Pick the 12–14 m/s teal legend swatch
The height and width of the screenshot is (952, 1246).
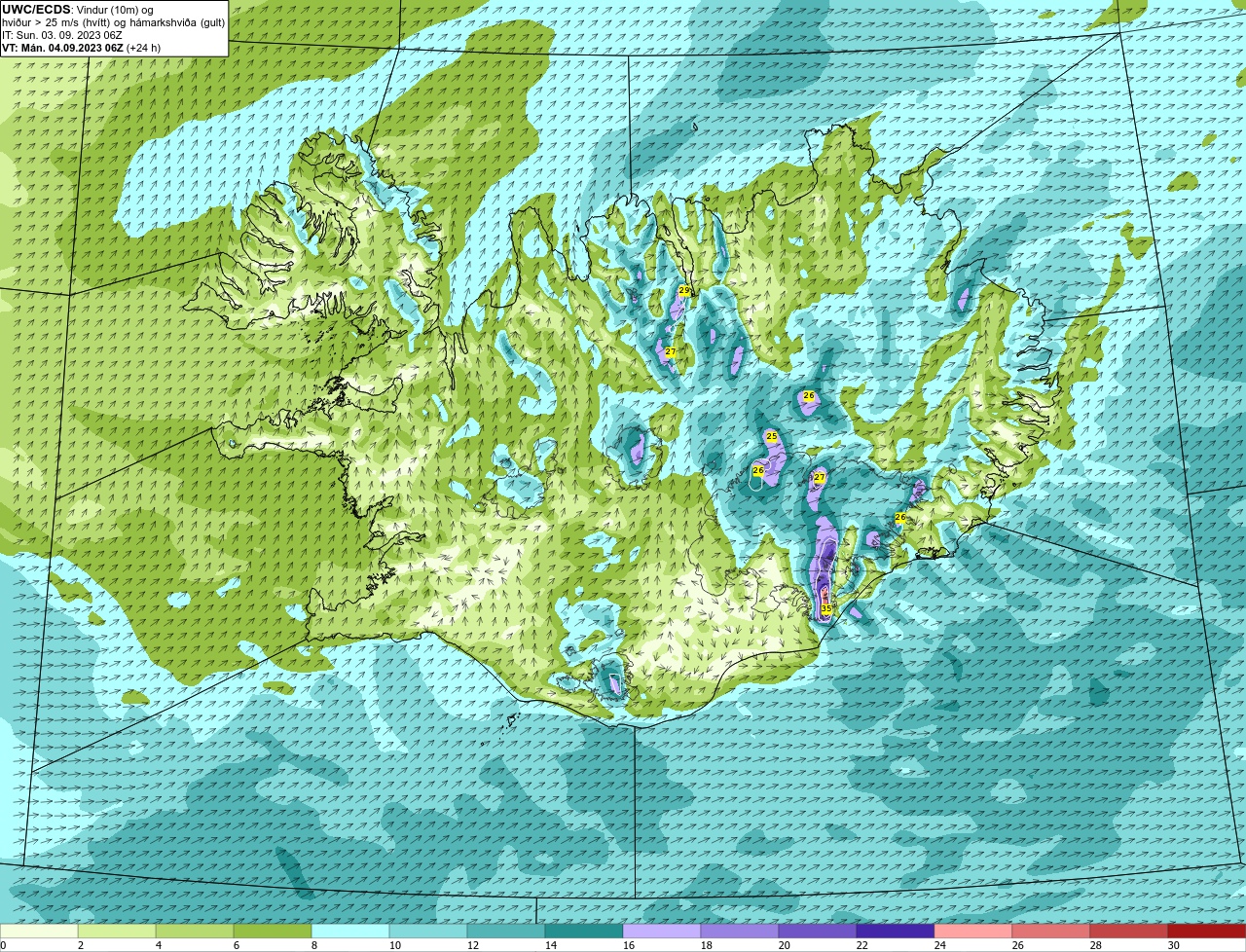tap(506, 931)
